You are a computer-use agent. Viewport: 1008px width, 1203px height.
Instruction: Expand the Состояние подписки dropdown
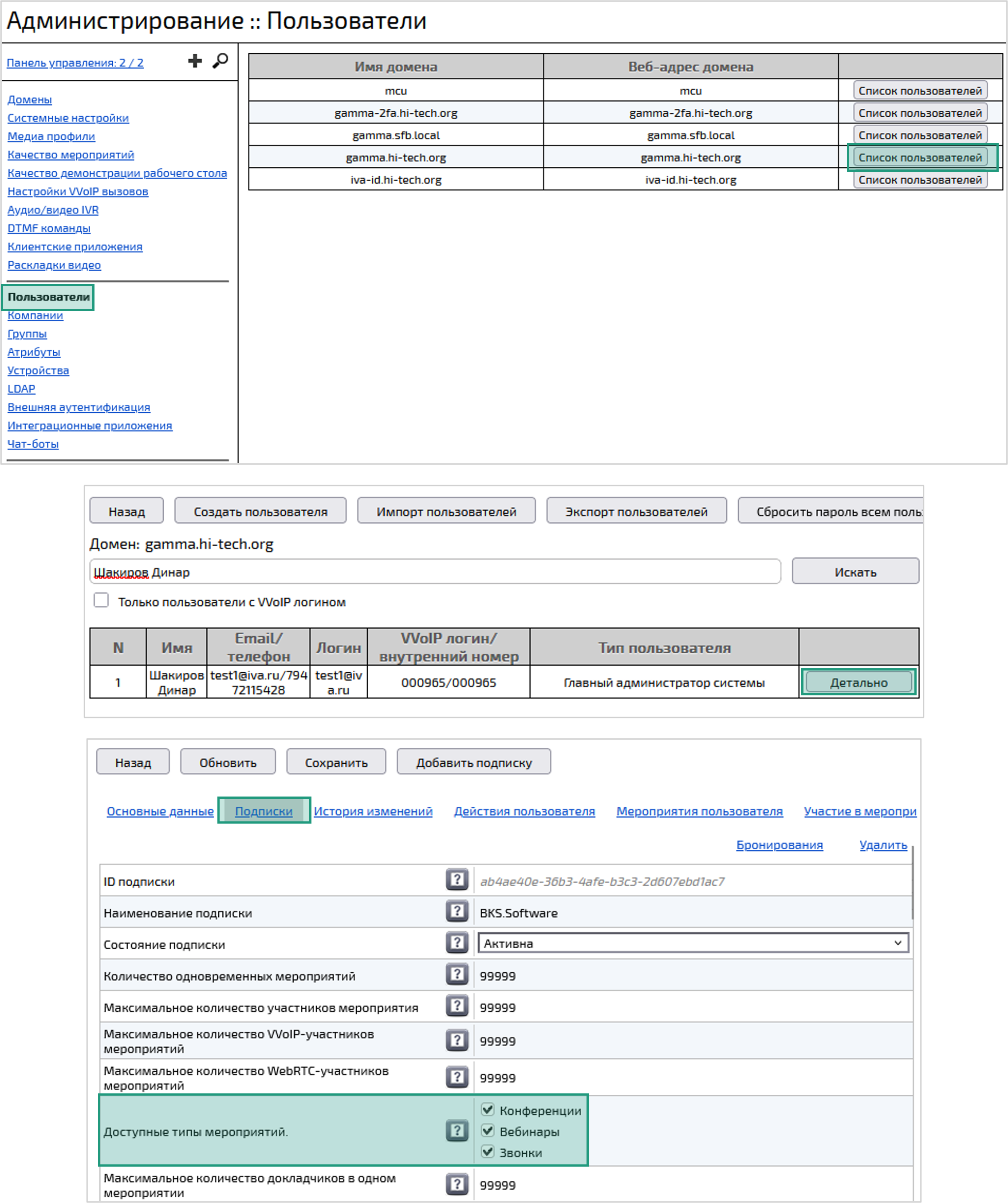[x=693, y=943]
